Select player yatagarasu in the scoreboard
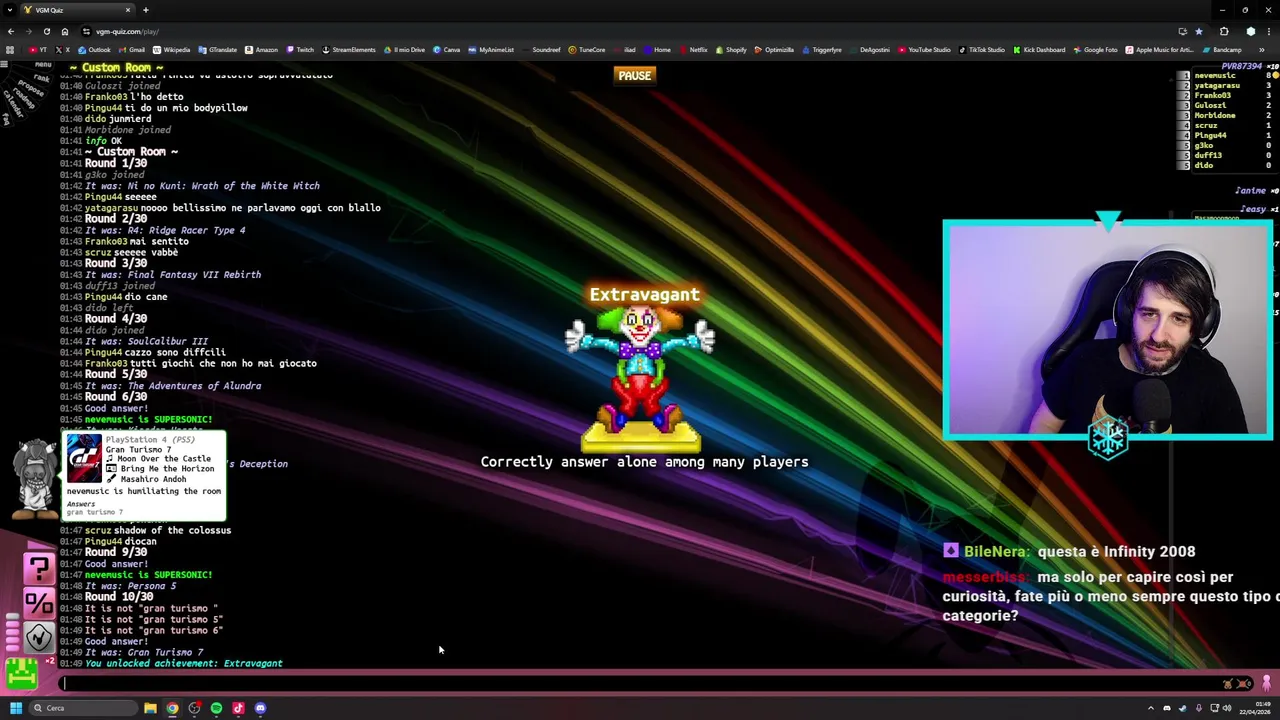This screenshot has height=720, width=1280. pyautogui.click(x=1217, y=86)
